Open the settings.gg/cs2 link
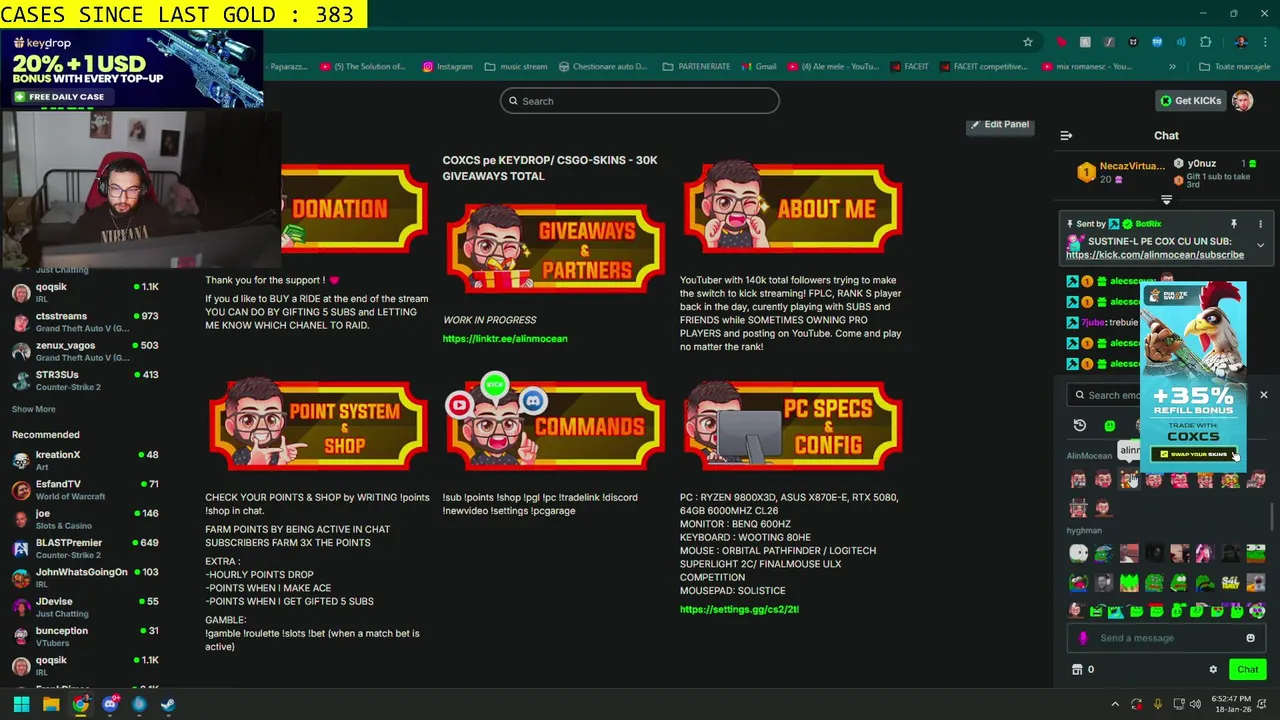Image resolution: width=1280 pixels, height=720 pixels. point(739,609)
